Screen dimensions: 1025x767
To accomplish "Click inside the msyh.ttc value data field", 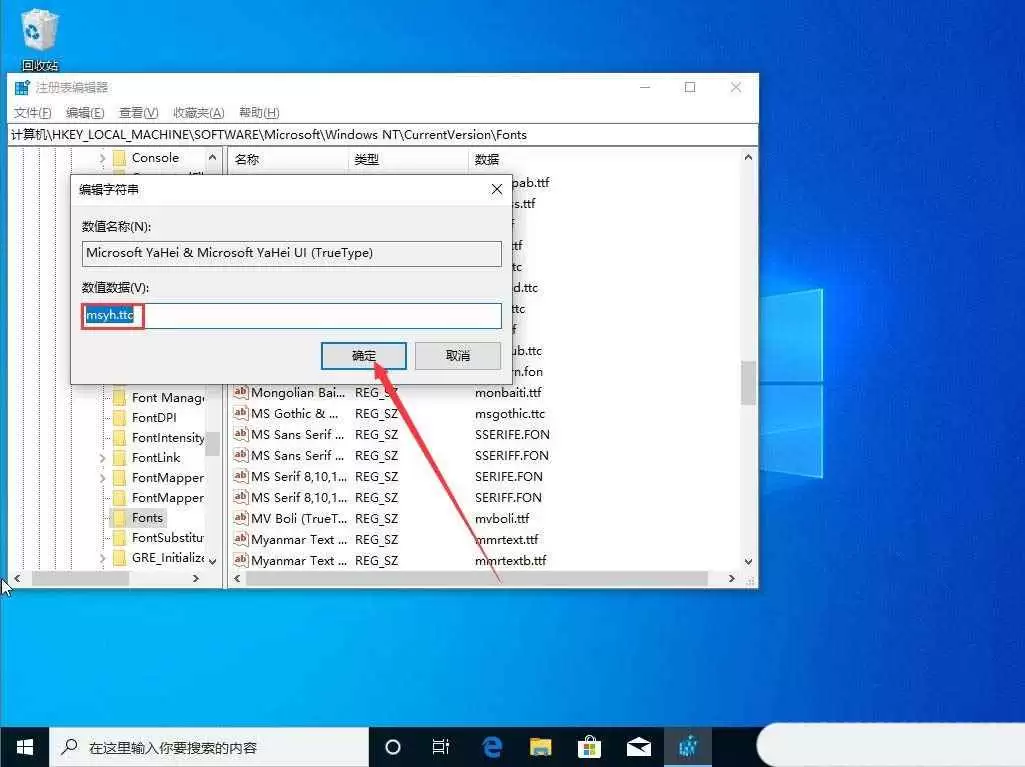I will pyautogui.click(x=290, y=315).
